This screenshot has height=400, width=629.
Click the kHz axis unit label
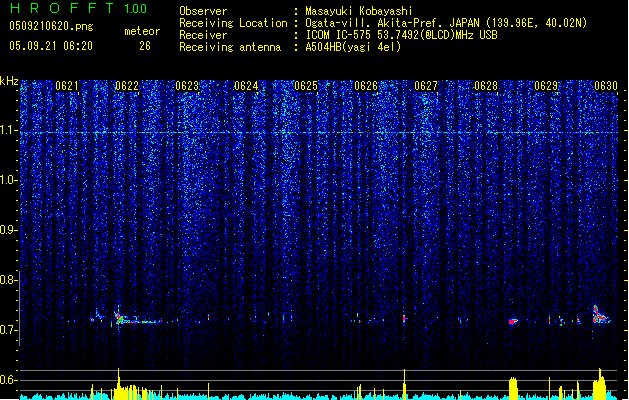[x=9, y=81]
